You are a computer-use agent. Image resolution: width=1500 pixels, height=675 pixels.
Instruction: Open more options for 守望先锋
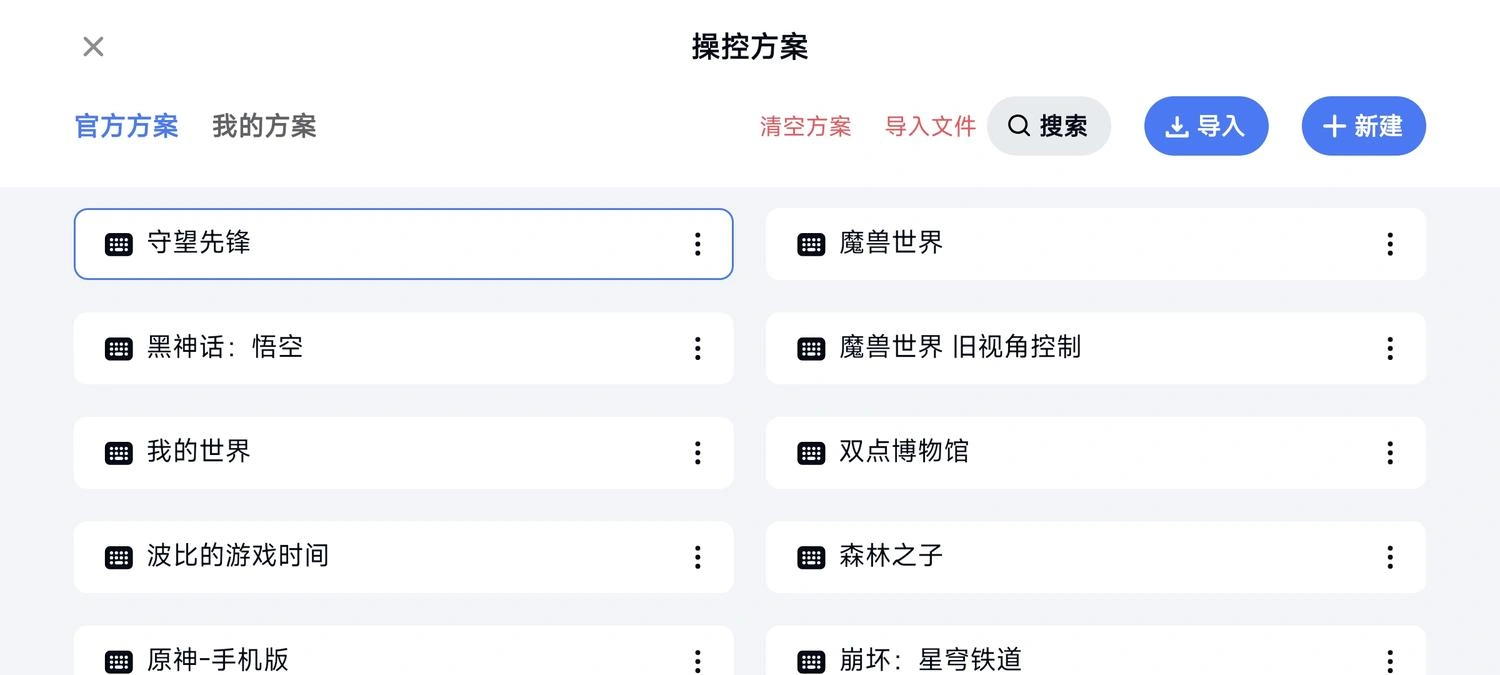pos(698,244)
